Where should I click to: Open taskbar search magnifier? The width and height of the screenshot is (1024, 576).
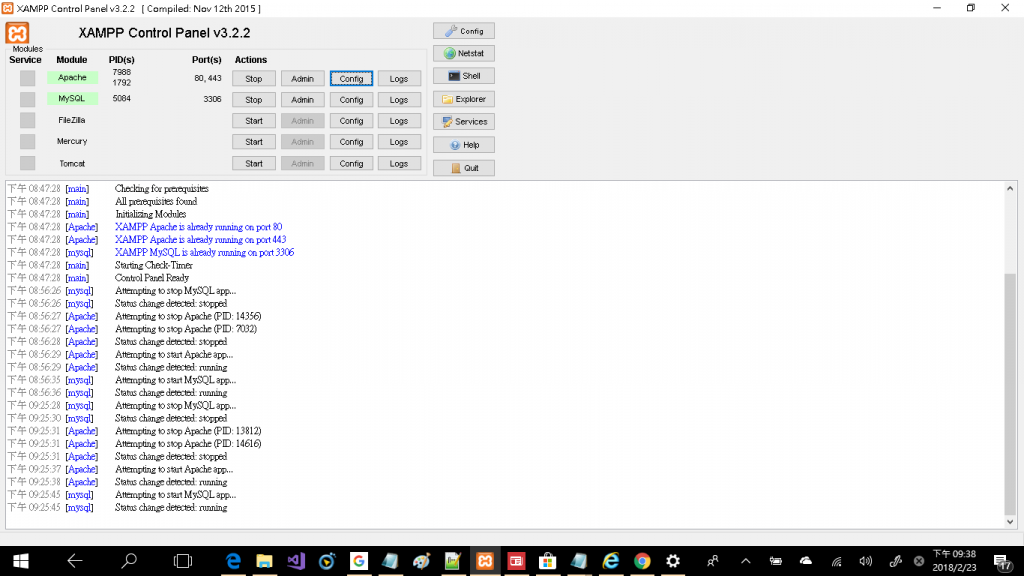coord(129,561)
